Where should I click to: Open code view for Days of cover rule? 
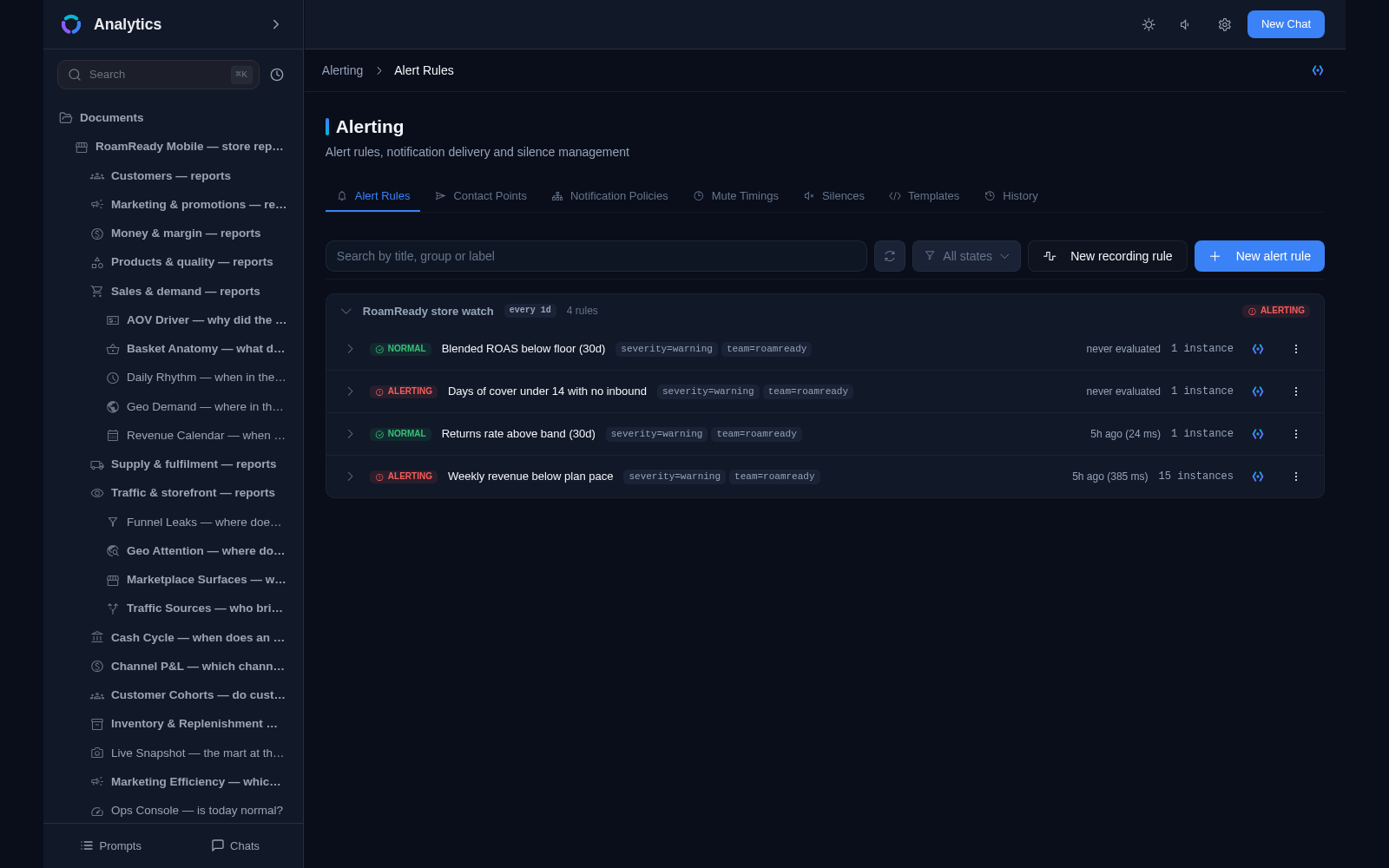coord(1258,391)
